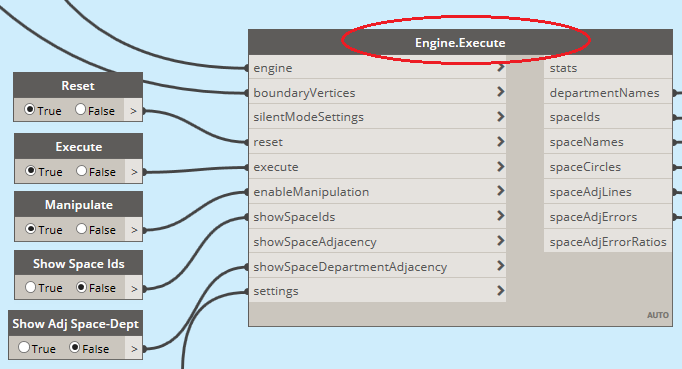Viewport: 682px width, 369px height.
Task: Click the Show Space Ids output port
Action: pos(134,288)
